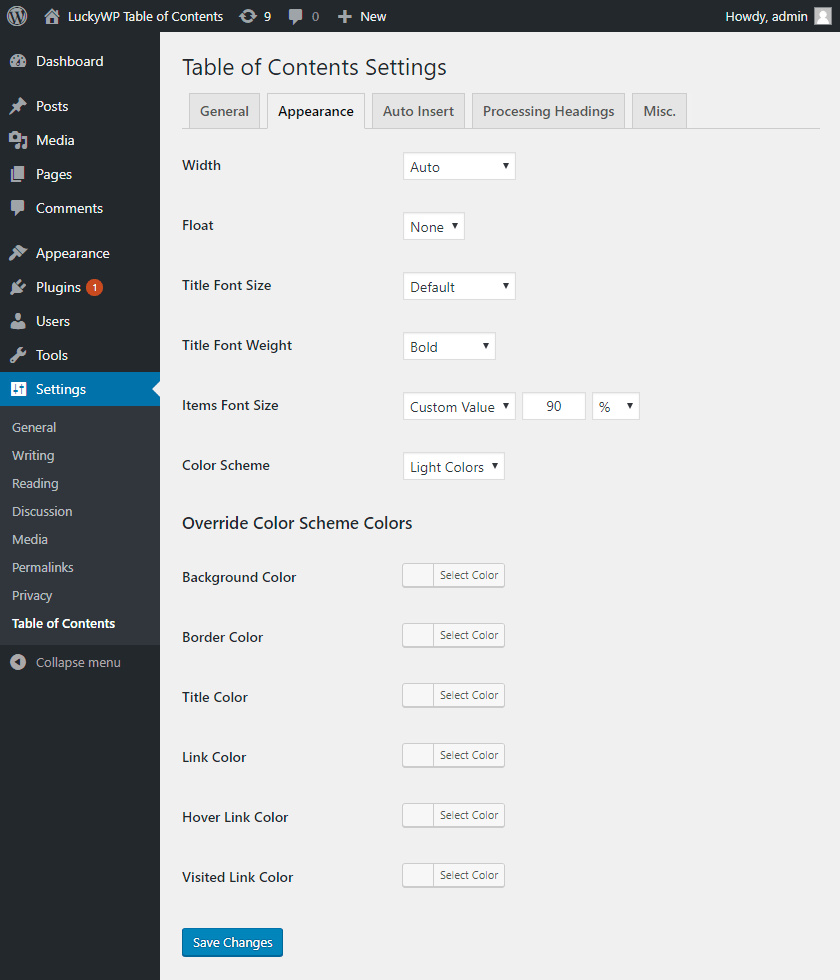Open the Color Scheme dropdown

click(454, 467)
